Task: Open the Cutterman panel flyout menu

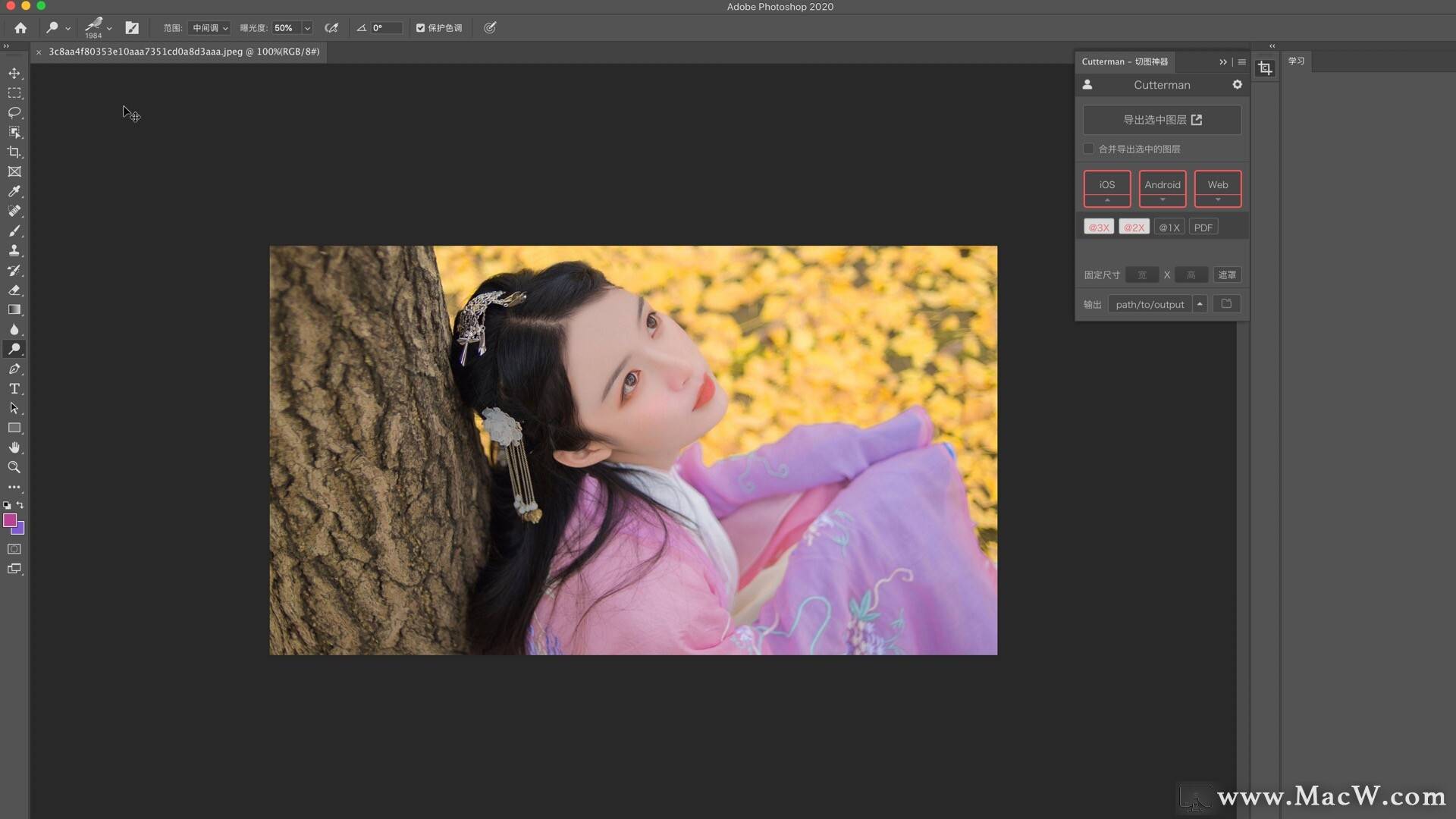Action: tap(1241, 62)
